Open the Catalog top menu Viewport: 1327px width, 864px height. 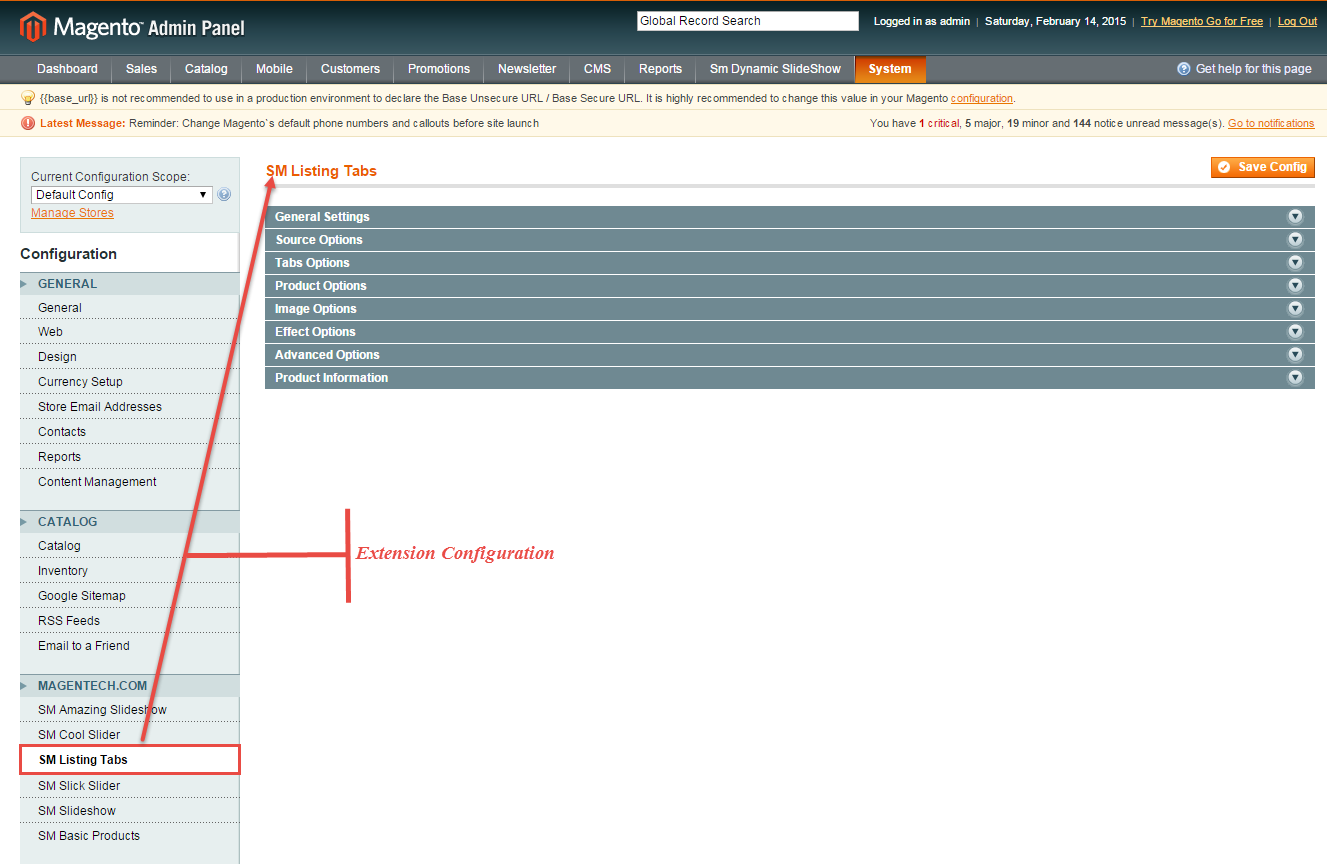click(206, 69)
